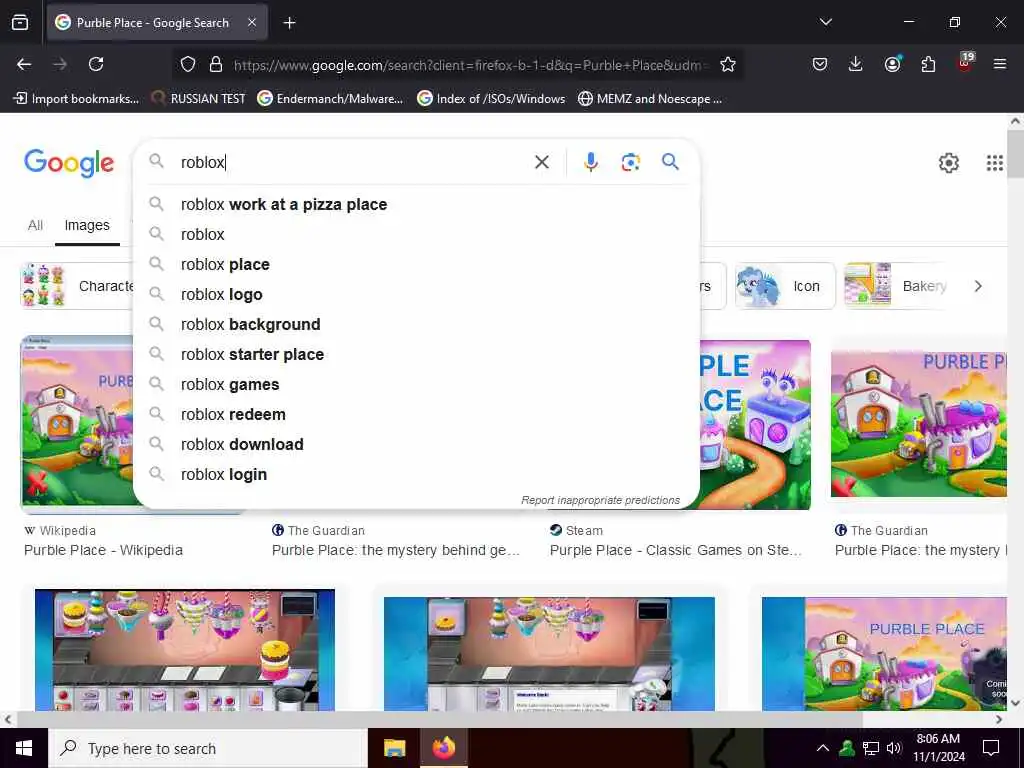Open the Steam Classic Games caption link
The width and height of the screenshot is (1024, 768).
click(x=676, y=551)
